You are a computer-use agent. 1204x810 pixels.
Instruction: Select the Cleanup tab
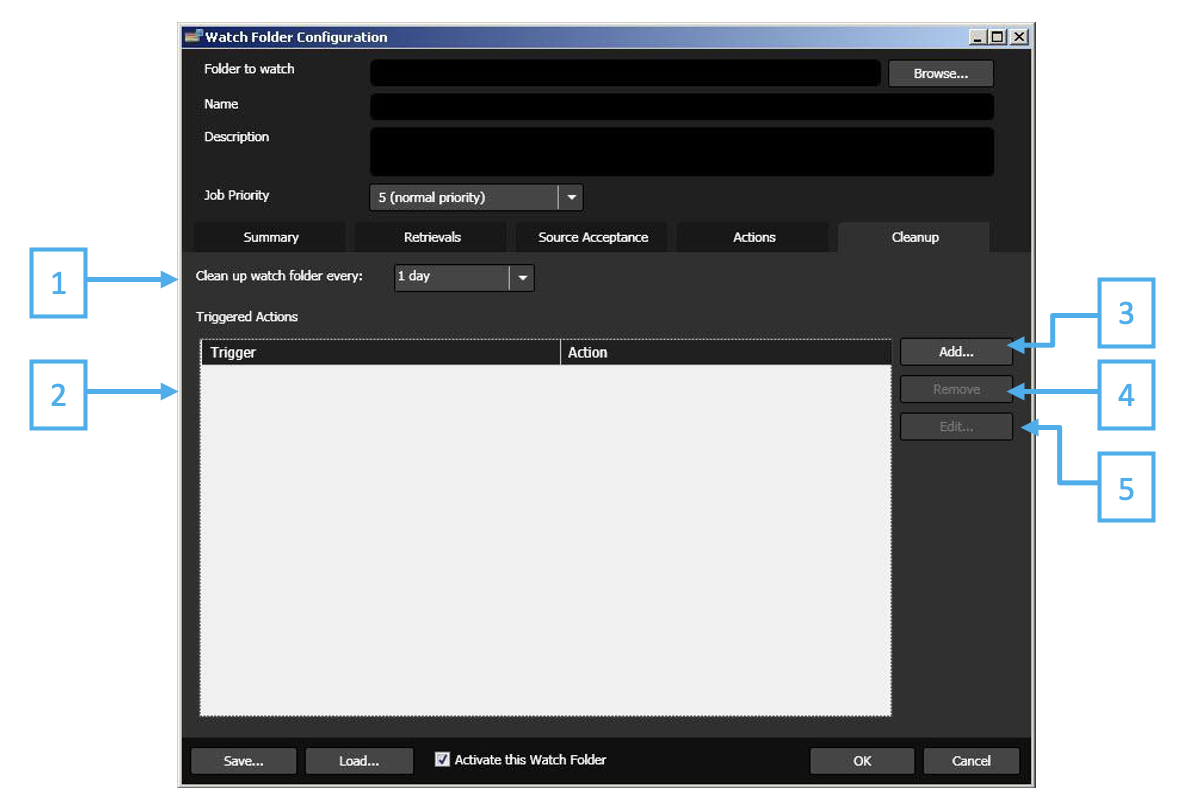(x=913, y=237)
